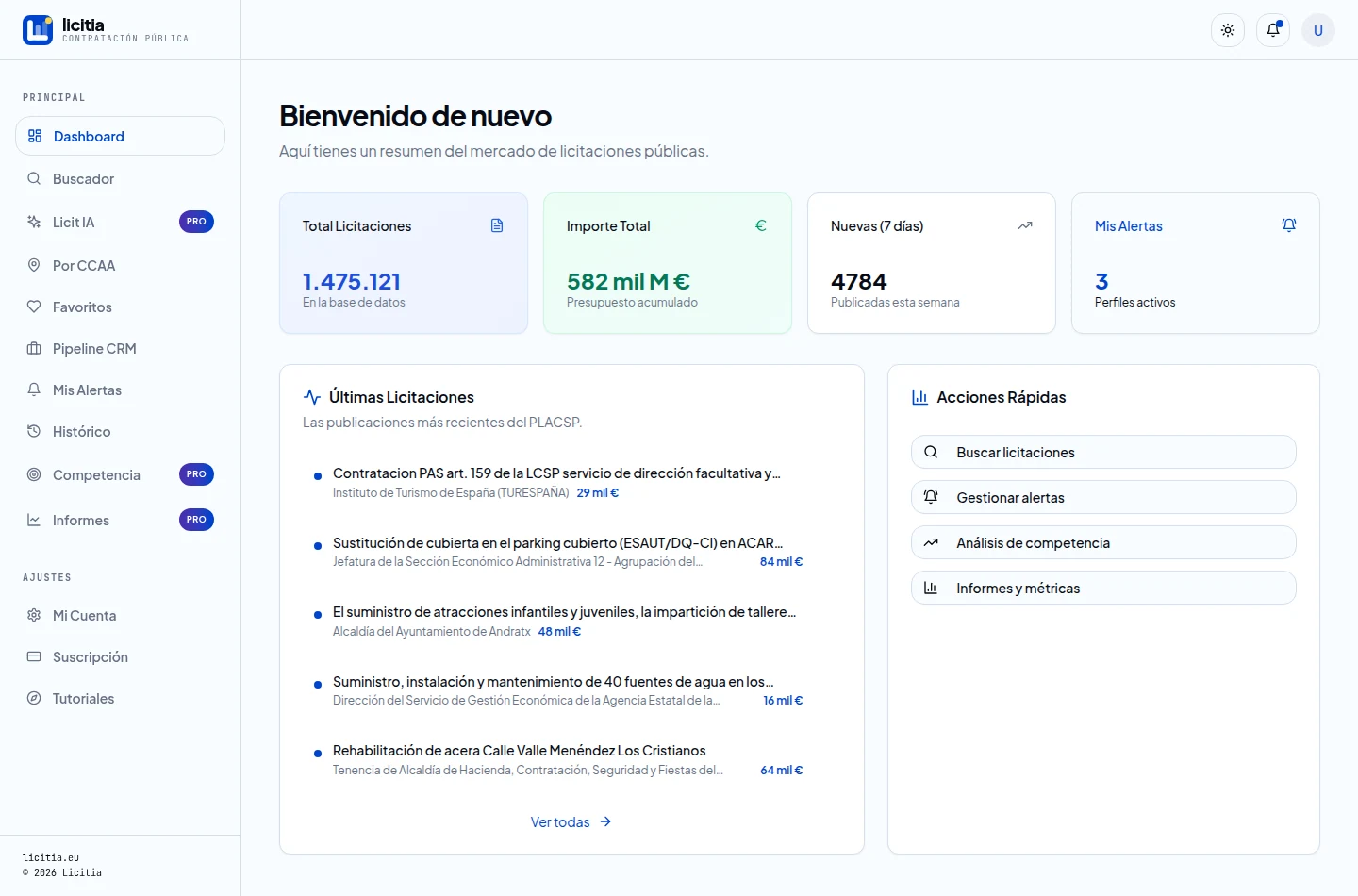This screenshot has height=896, width=1358.
Task: Click the Competencia target icon
Action: [34, 474]
